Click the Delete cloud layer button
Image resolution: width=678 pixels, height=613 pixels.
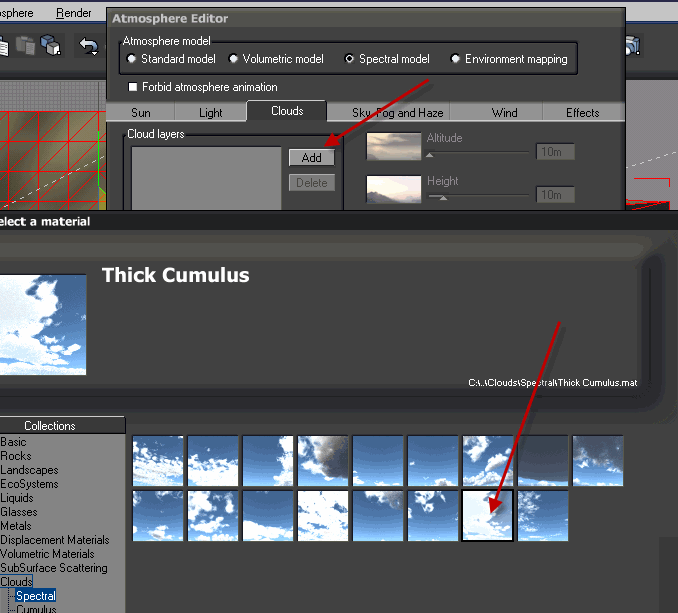(x=311, y=183)
